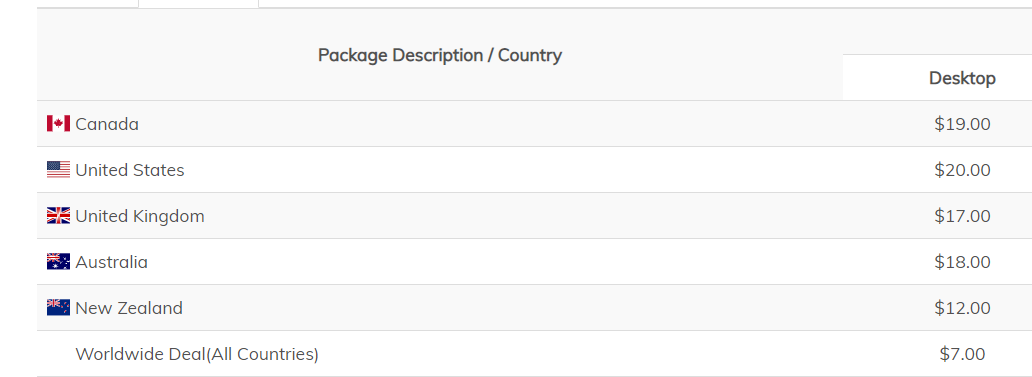Select the United States row label
This screenshot has height=377, width=1032.
[130, 170]
